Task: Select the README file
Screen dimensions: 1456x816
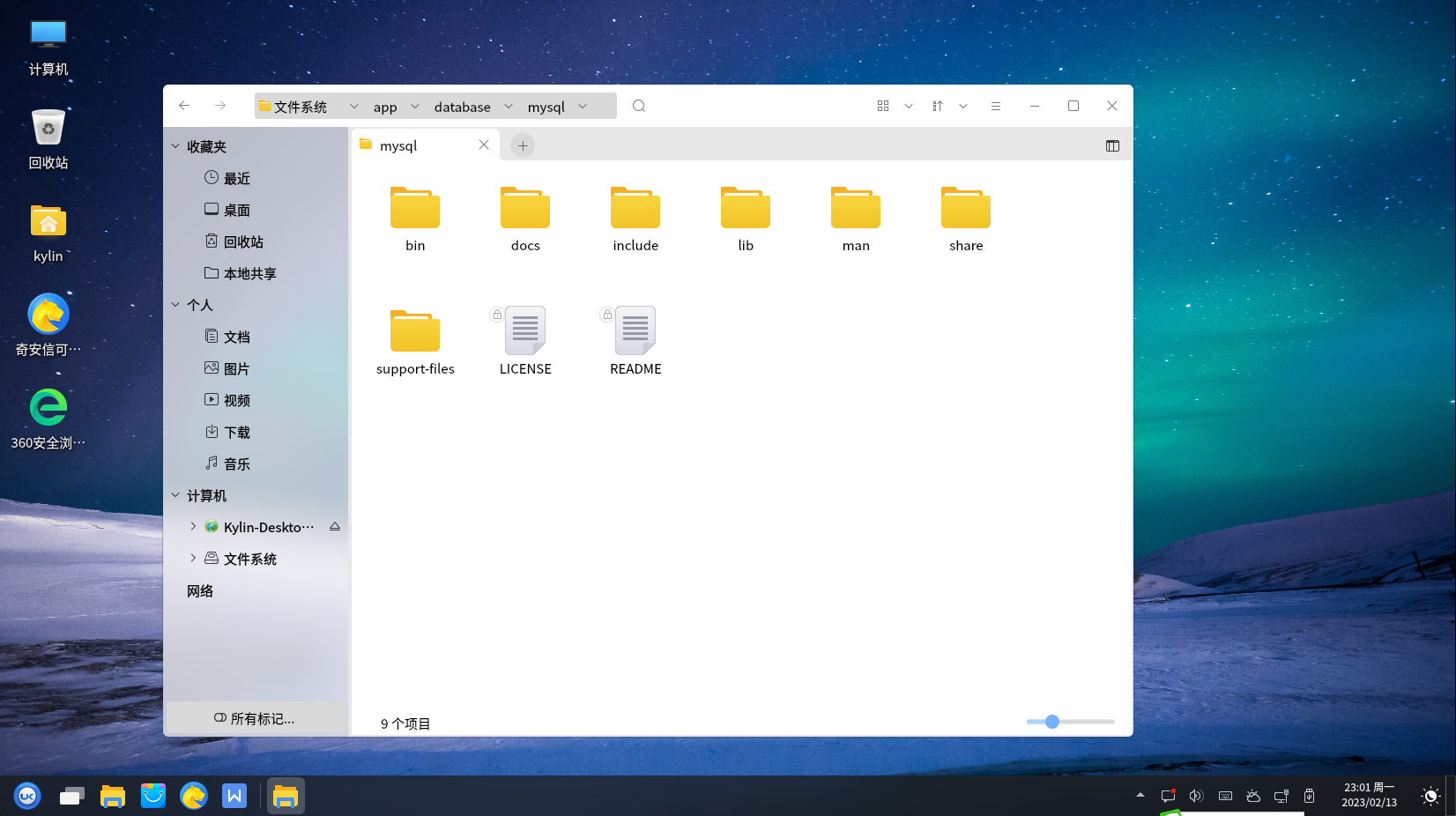Action: 635,342
